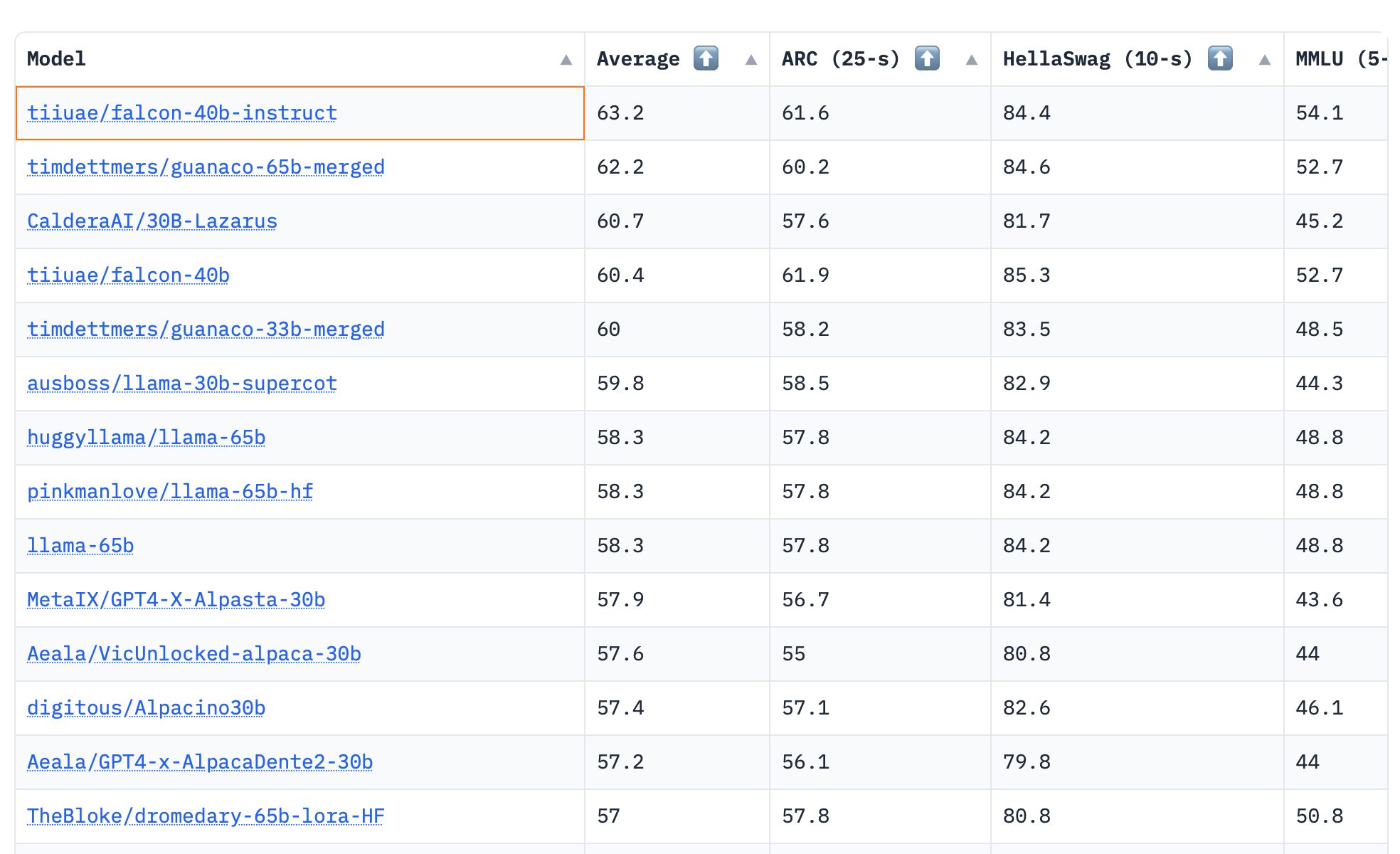Select the 59.8 Average cell
The image size is (1400, 854).
(677, 384)
